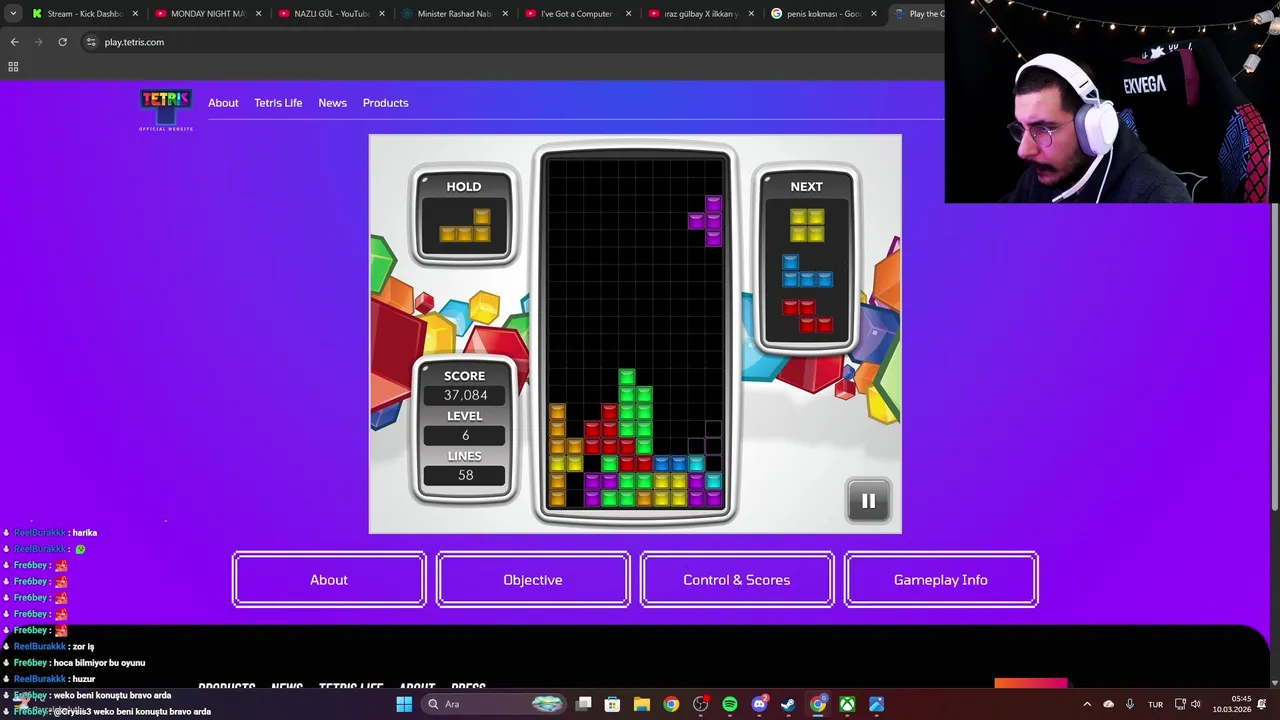
Task: Click the Tetris official website logo
Action: click(x=166, y=110)
